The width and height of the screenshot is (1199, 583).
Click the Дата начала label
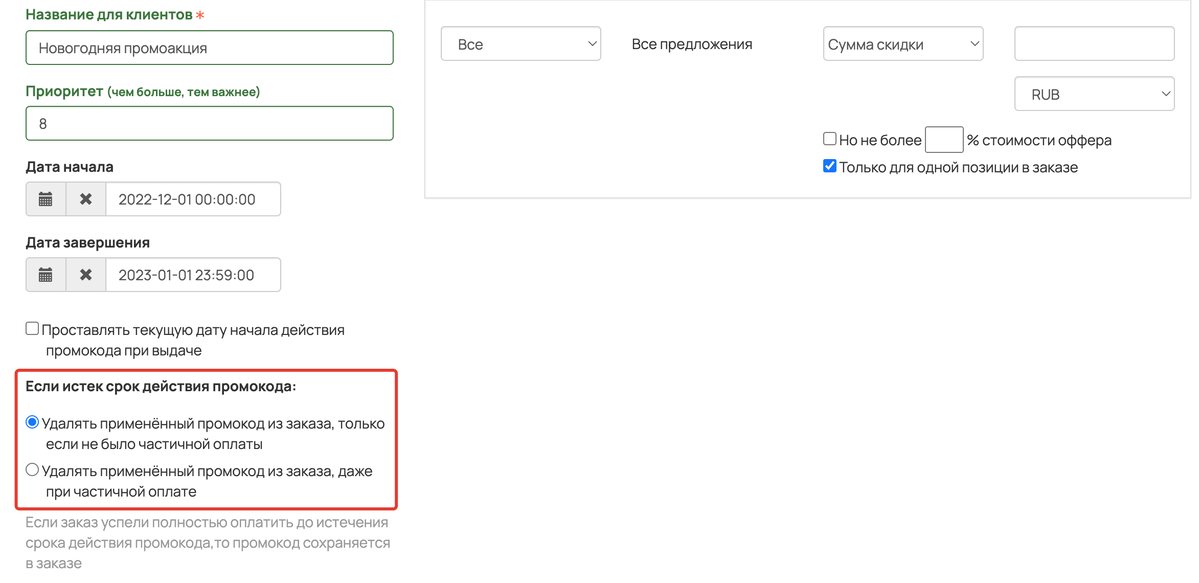[70, 166]
